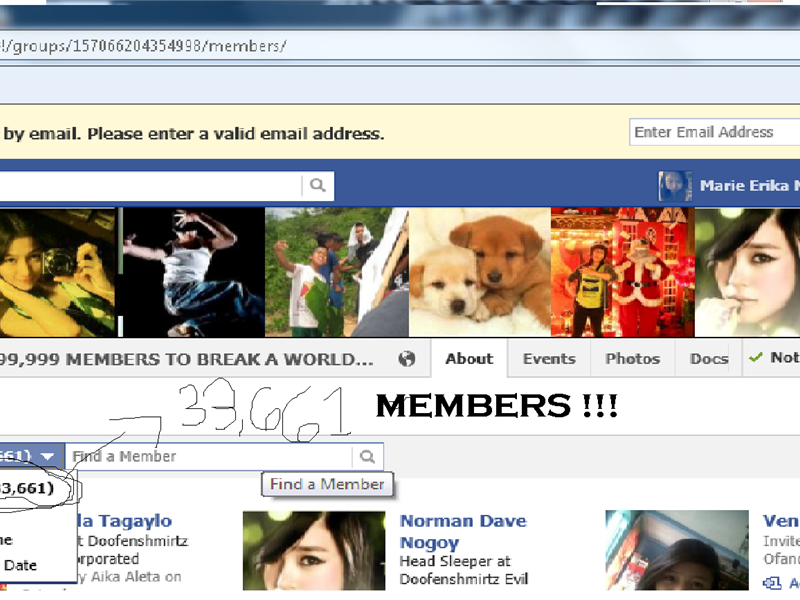Click the globe privacy icon beside the tabs

(407, 358)
